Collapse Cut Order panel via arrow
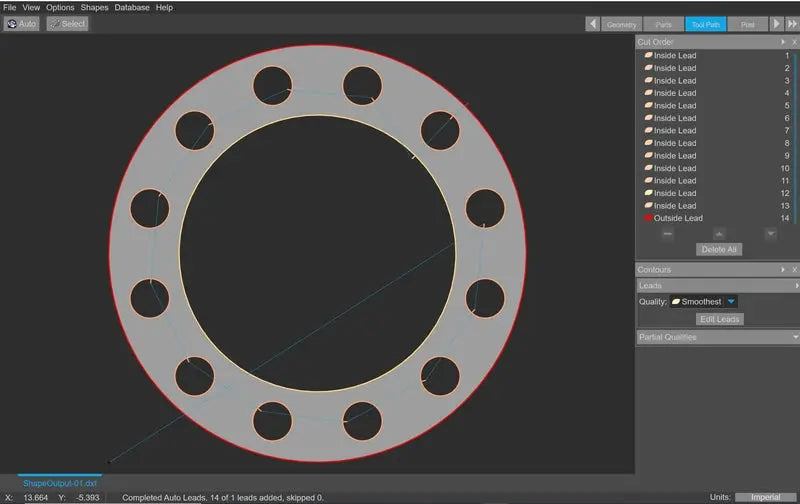Screen dimensions: 800x504 [783, 42]
